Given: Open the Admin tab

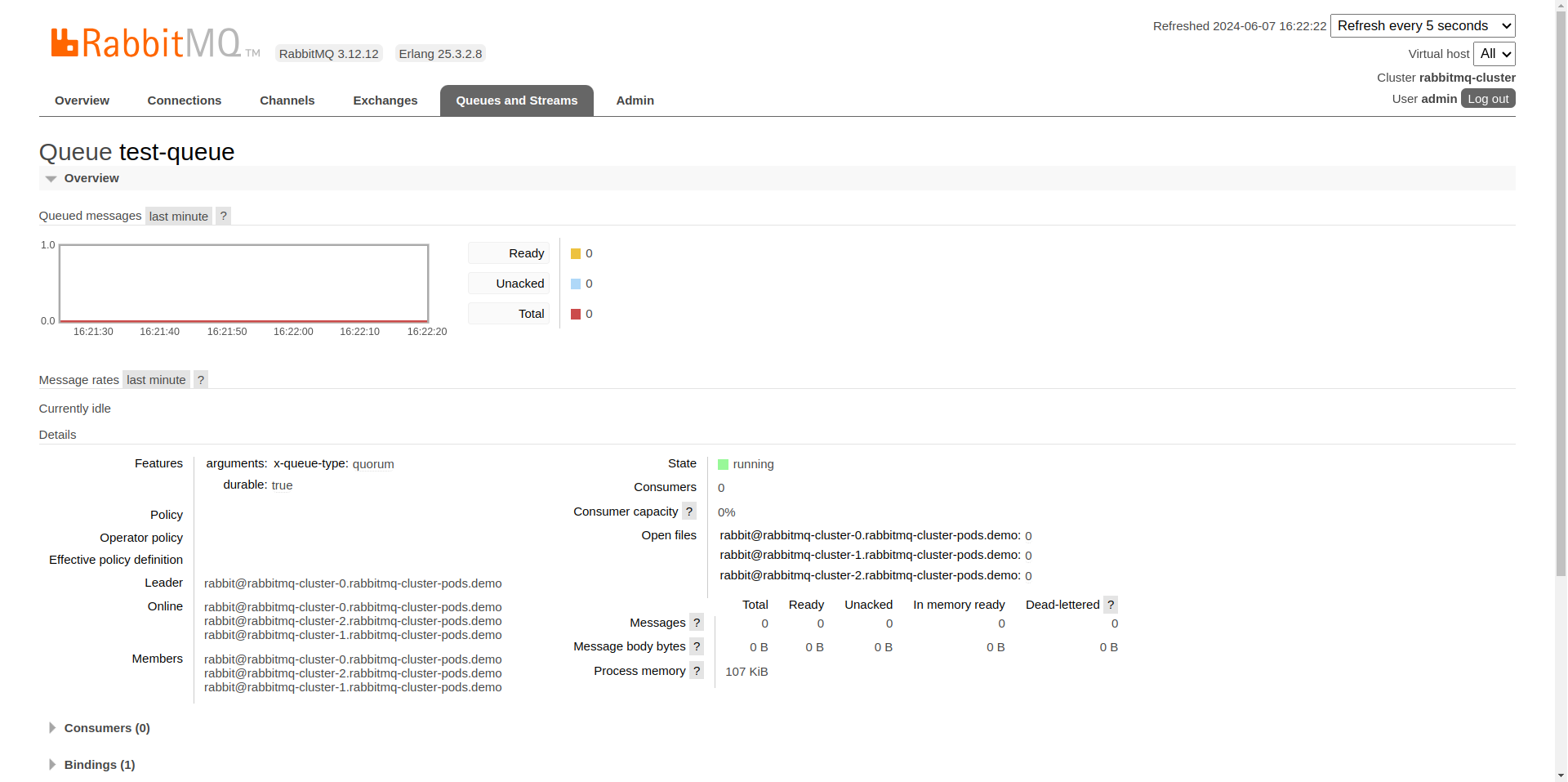Looking at the screenshot, I should pos(635,101).
